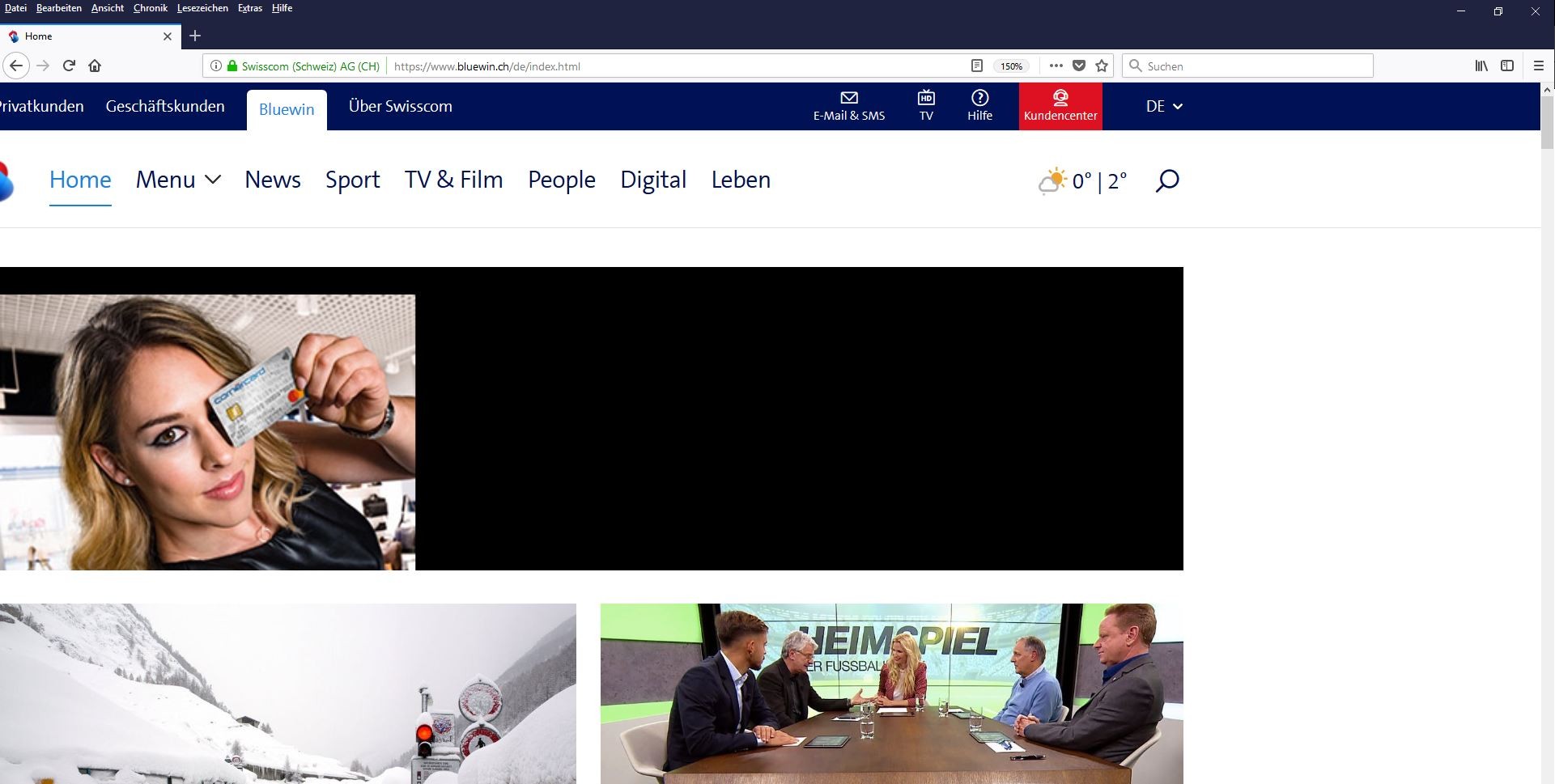Screen dimensions: 1555x784
Task: Toggle the sidebar view icon
Action: click(x=1507, y=66)
